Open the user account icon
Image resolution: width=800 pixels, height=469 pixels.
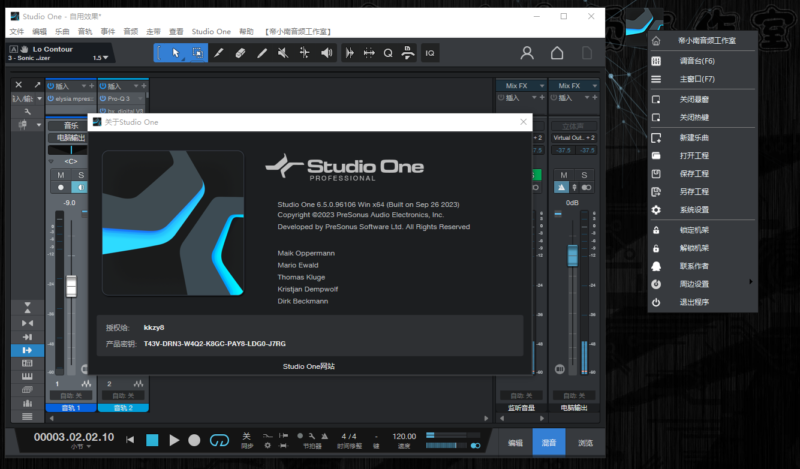pos(527,53)
